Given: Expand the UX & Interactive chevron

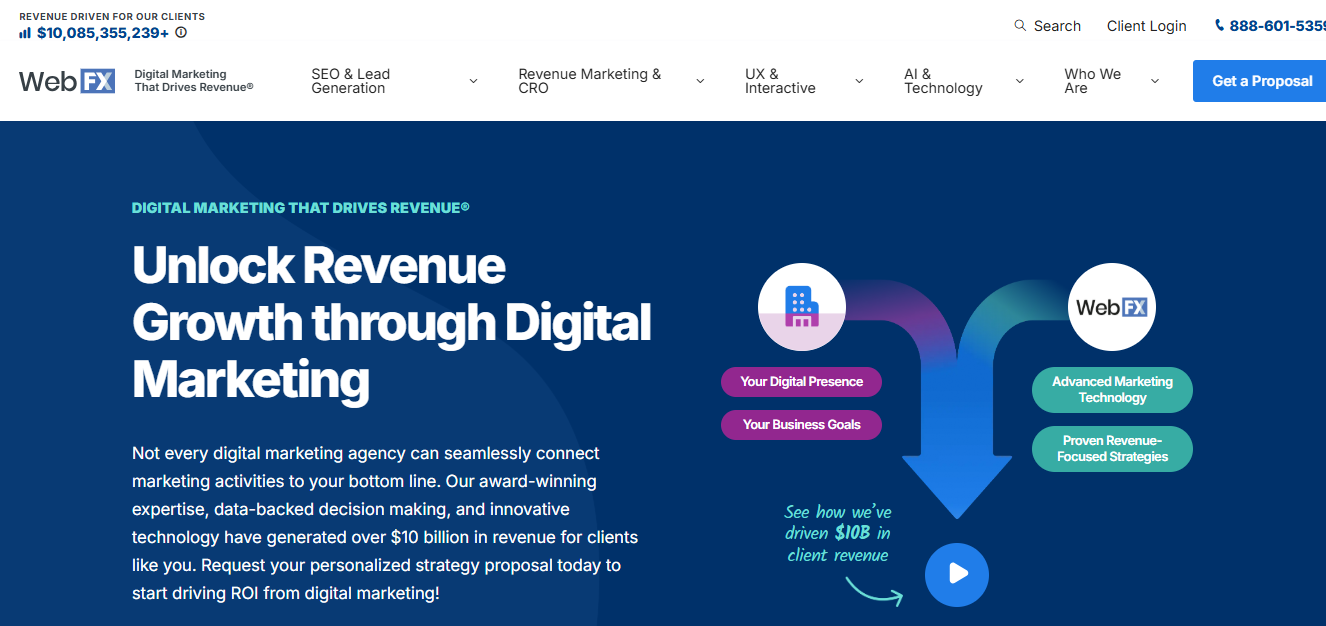Looking at the screenshot, I should click(859, 82).
